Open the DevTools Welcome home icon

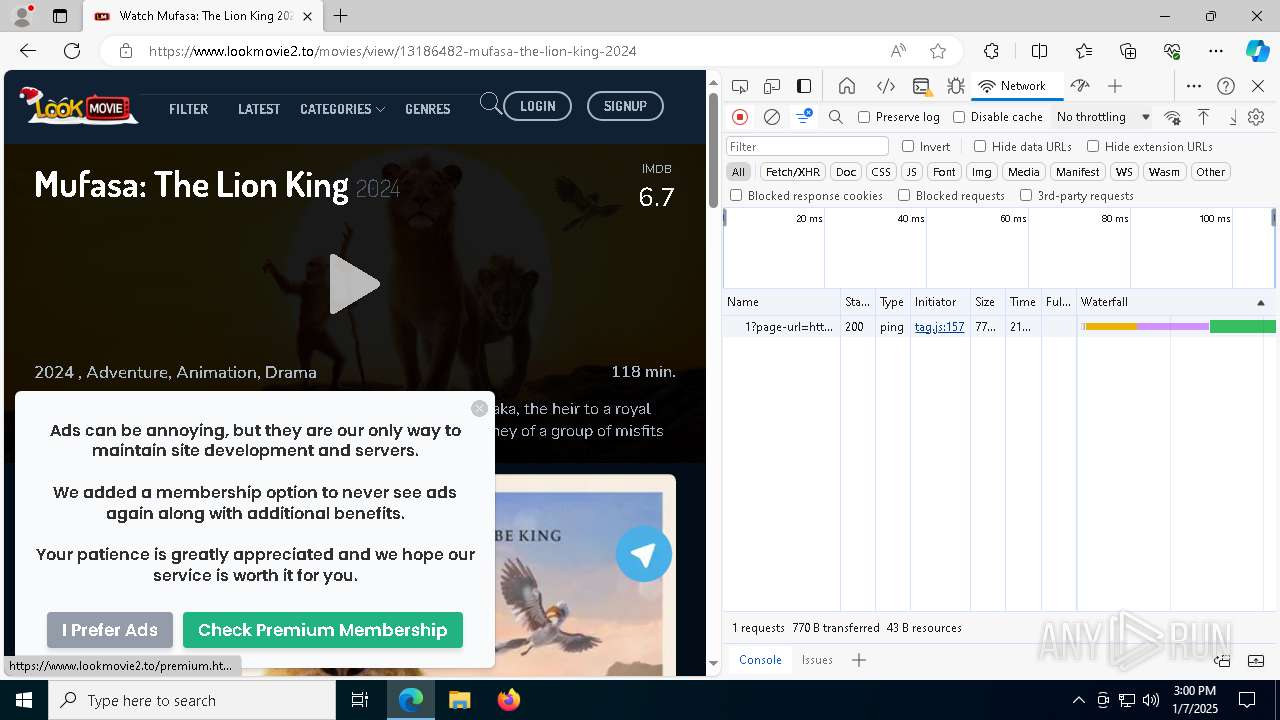(847, 86)
